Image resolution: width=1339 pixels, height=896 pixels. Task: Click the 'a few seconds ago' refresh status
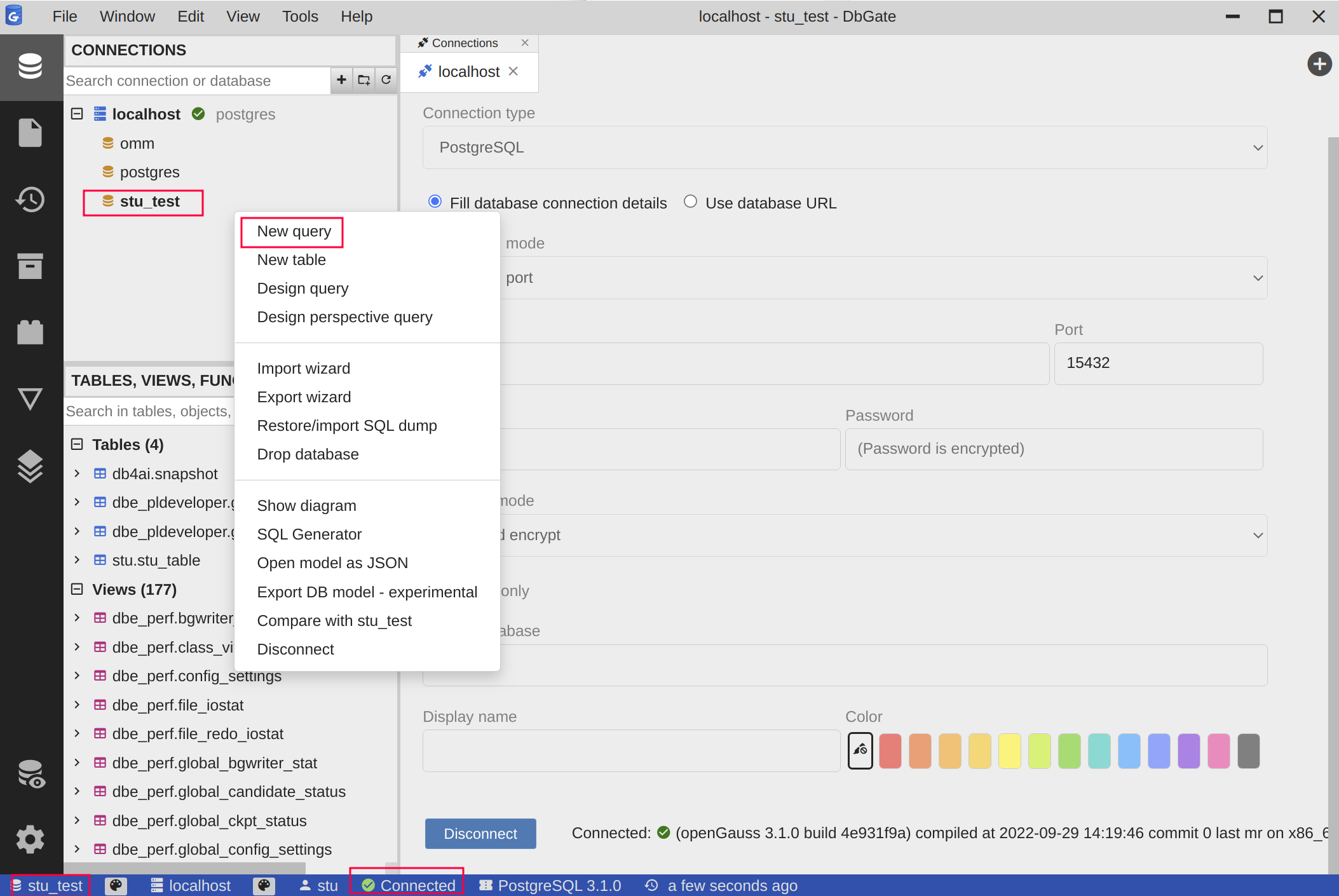721,886
